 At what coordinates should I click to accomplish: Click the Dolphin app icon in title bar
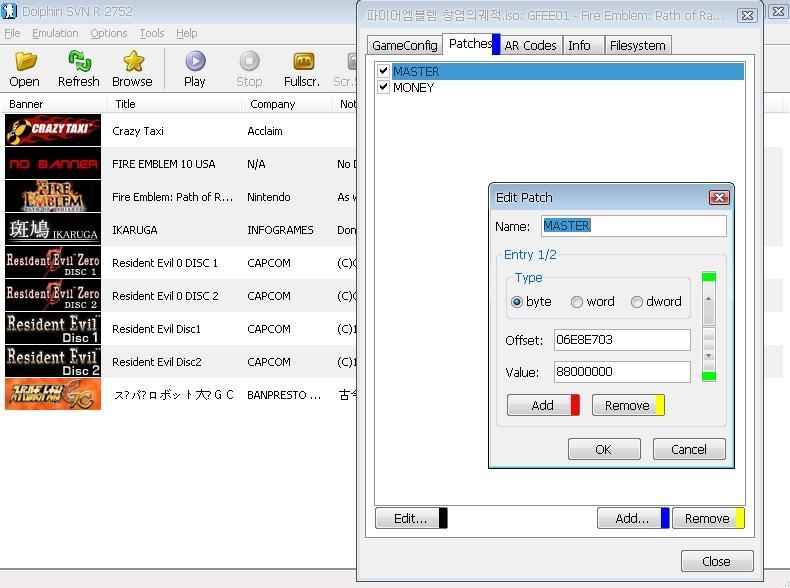point(9,11)
